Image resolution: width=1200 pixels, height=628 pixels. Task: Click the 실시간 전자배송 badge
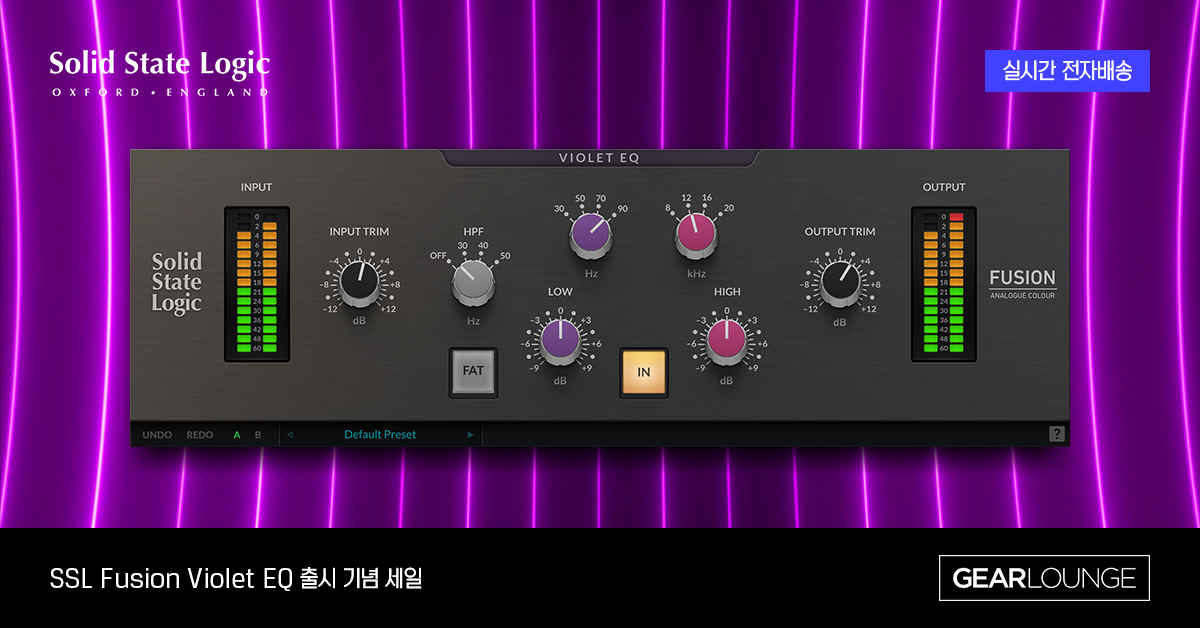pos(1067,71)
